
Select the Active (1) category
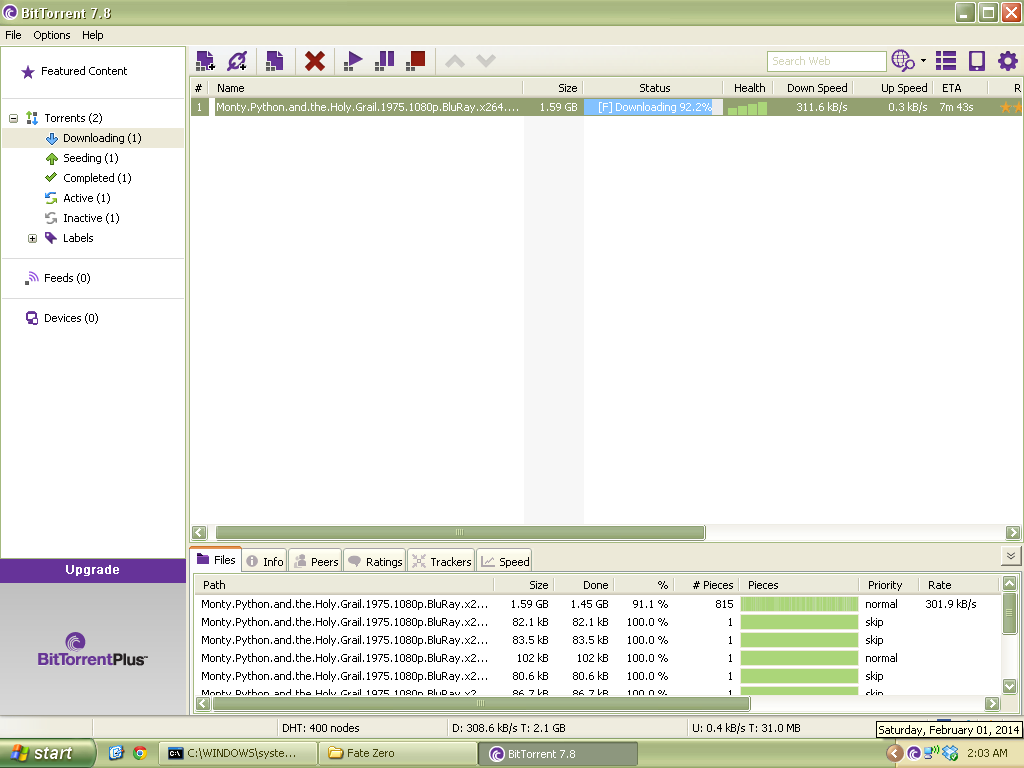point(87,198)
